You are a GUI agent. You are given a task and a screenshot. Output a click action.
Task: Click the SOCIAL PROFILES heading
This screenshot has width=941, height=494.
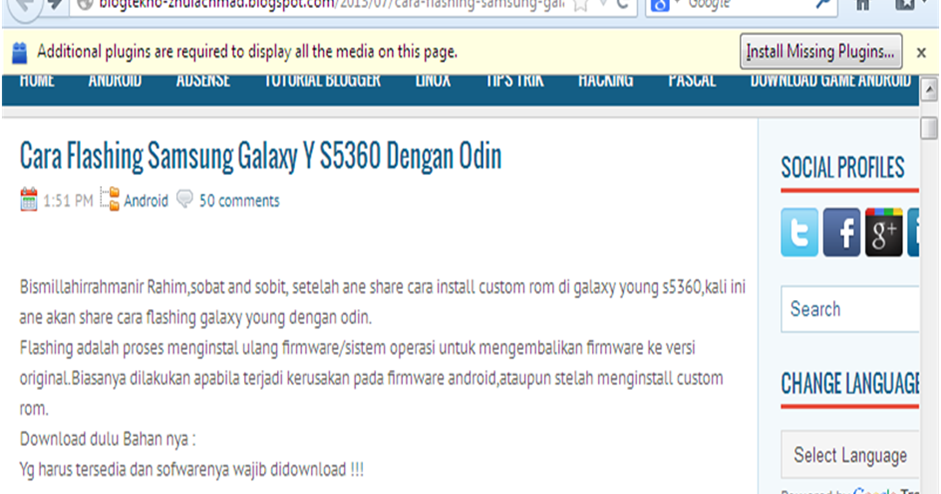843,167
